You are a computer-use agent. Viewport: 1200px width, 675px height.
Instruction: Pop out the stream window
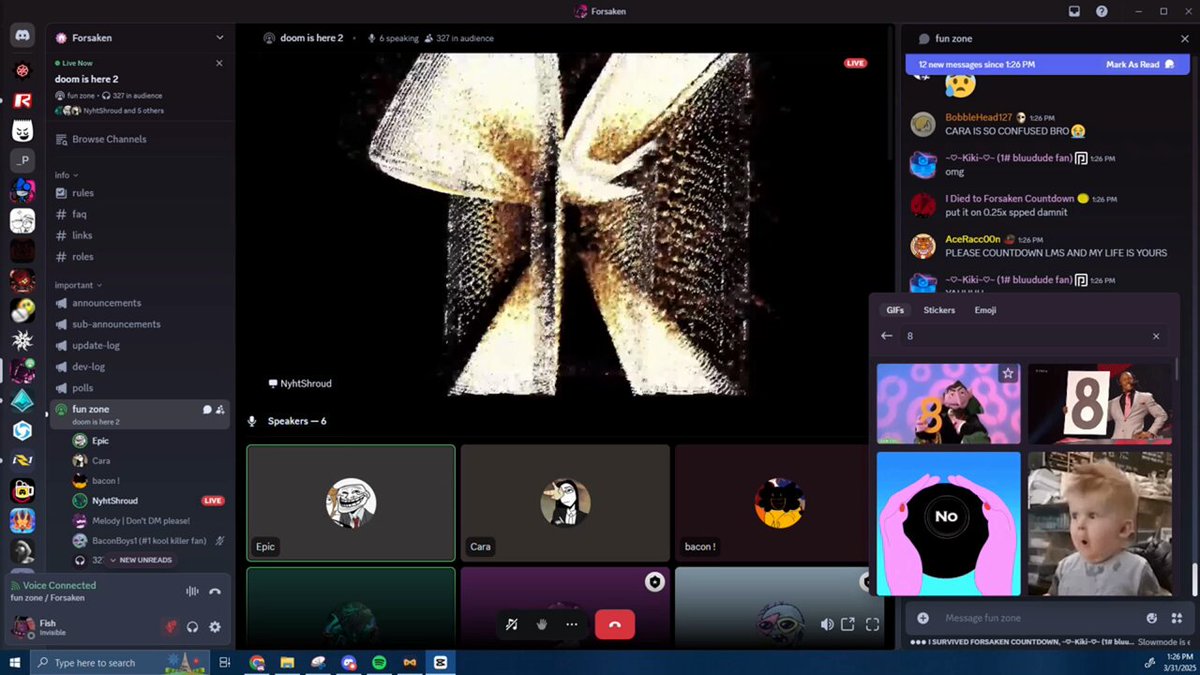848,624
